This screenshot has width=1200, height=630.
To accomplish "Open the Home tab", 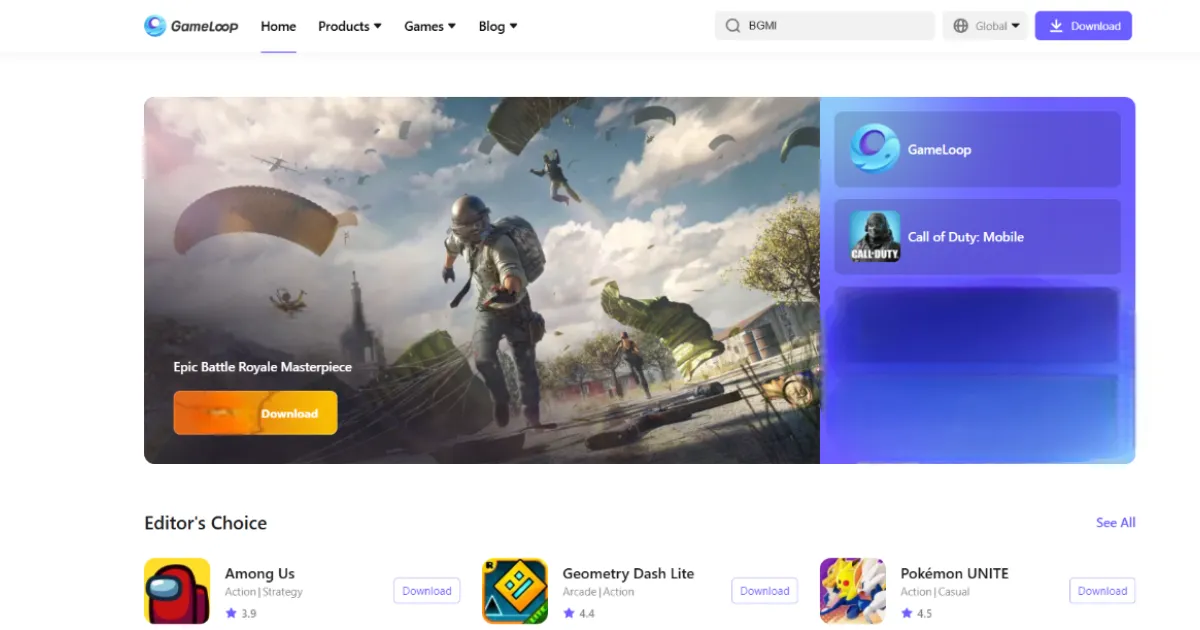I will click(278, 26).
